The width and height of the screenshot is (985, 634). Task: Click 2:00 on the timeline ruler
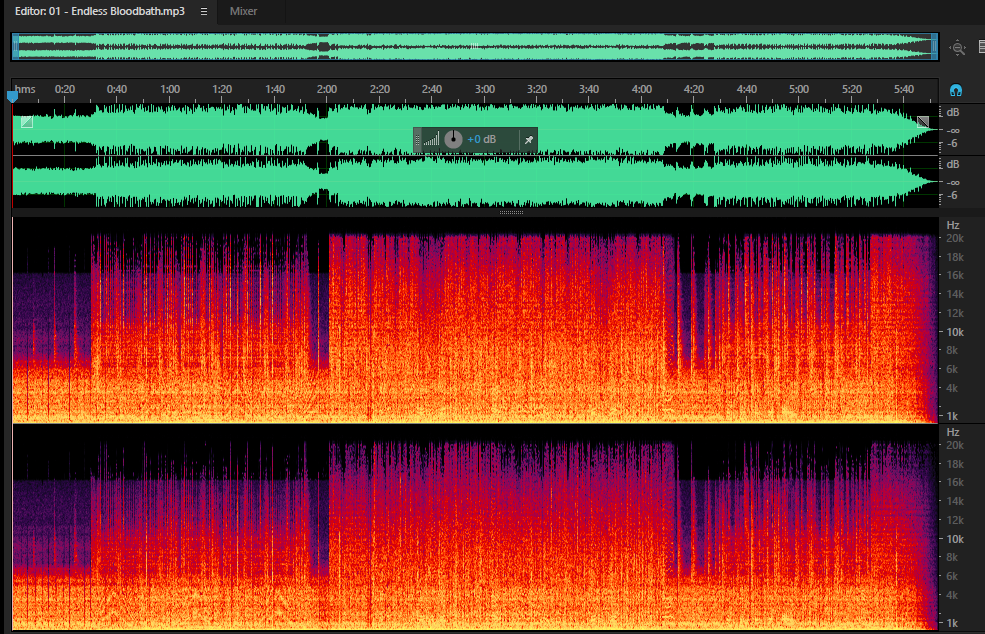click(327, 89)
